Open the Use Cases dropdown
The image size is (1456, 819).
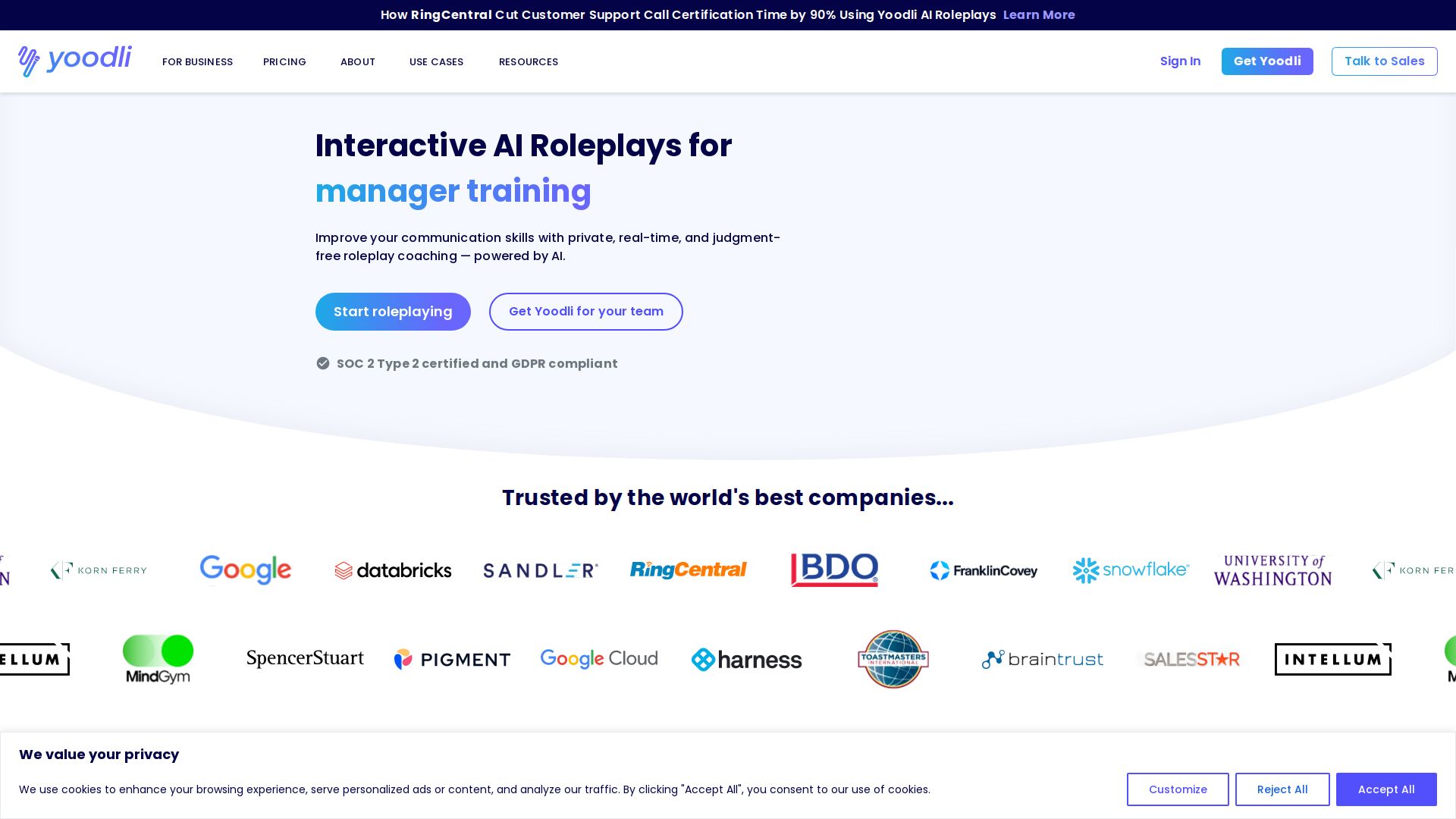point(436,62)
